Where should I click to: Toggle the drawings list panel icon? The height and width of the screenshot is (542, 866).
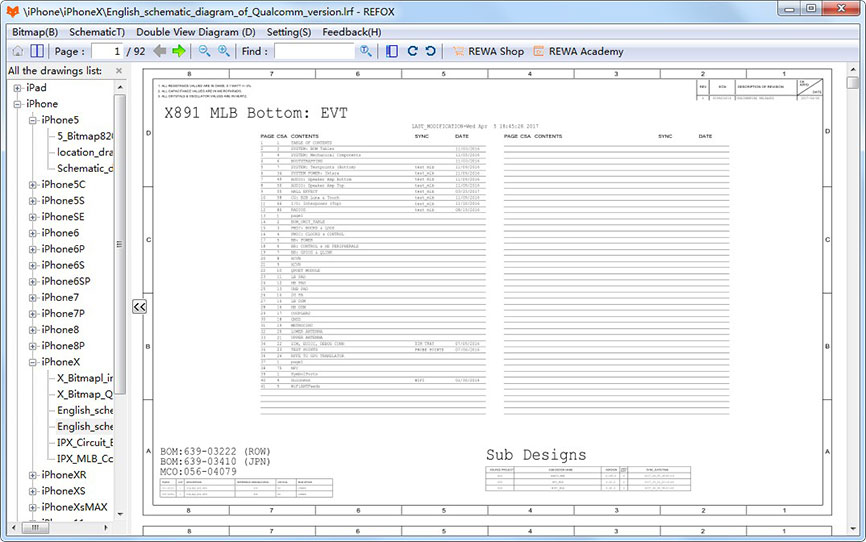[37, 51]
